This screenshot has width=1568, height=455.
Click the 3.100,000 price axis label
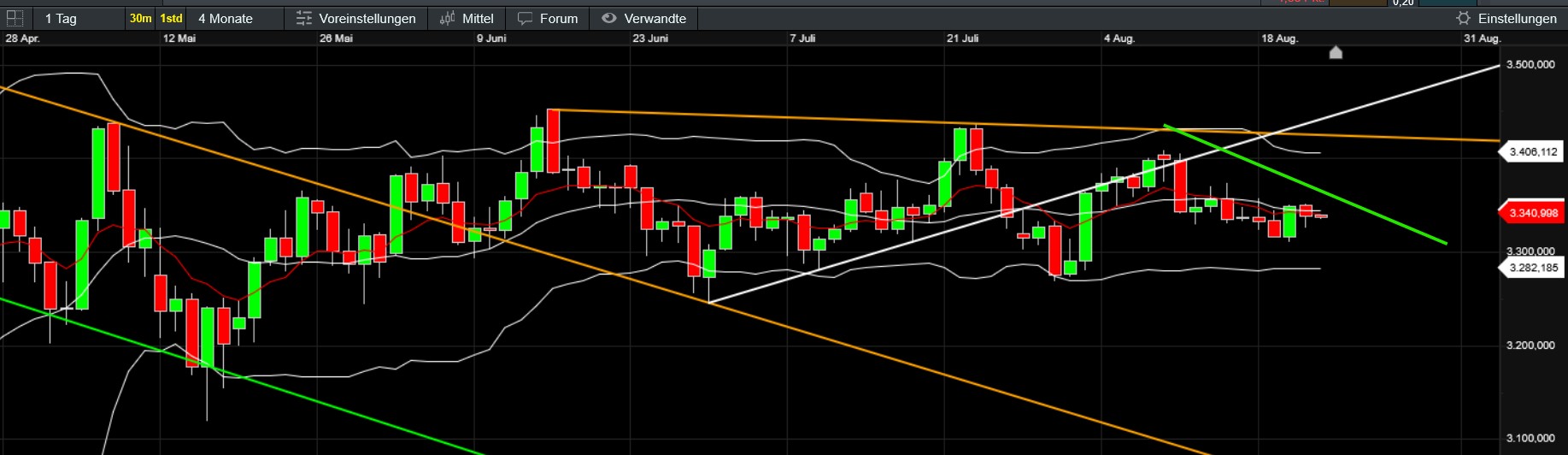click(1530, 439)
